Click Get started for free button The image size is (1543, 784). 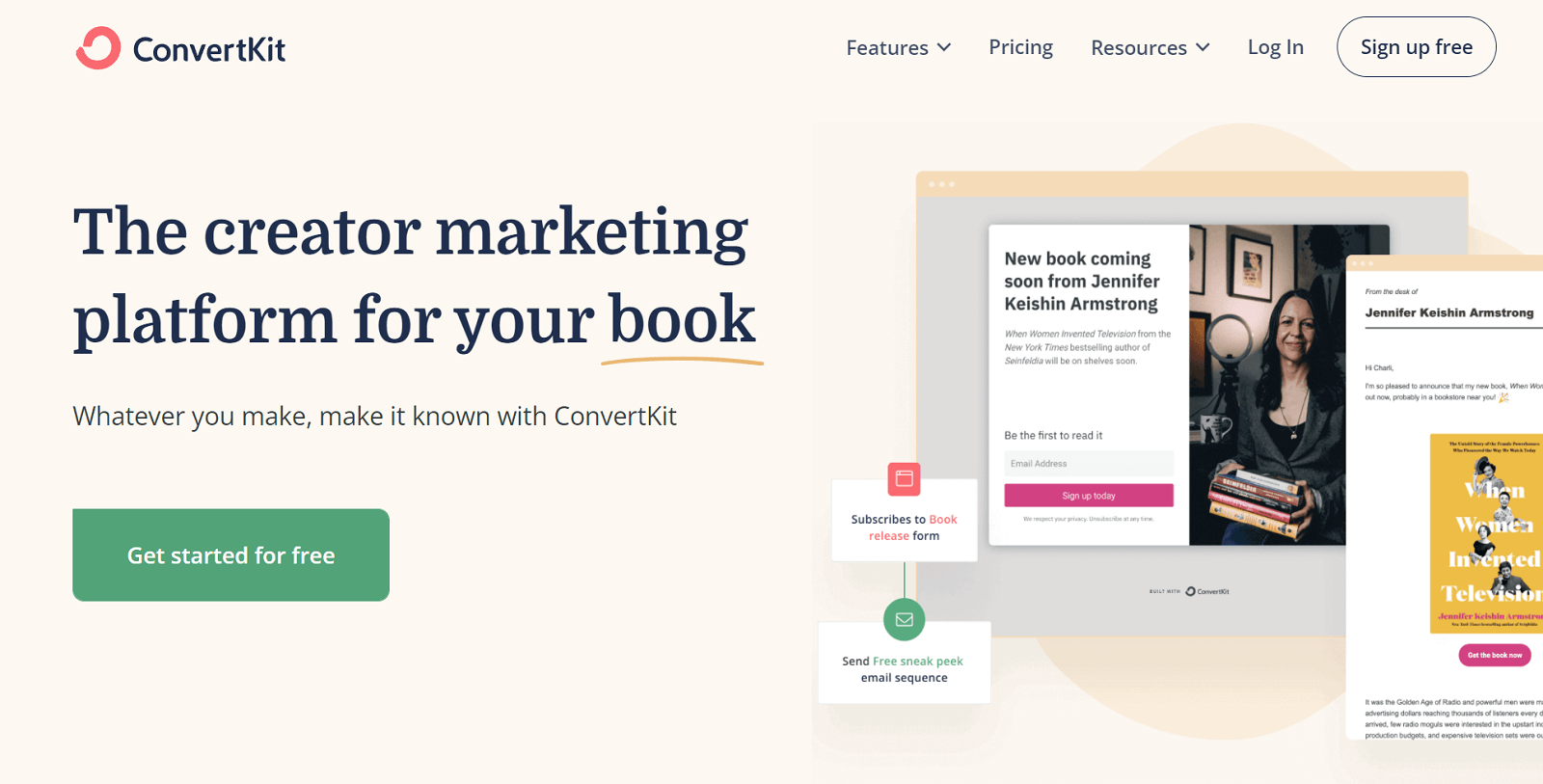(x=230, y=555)
